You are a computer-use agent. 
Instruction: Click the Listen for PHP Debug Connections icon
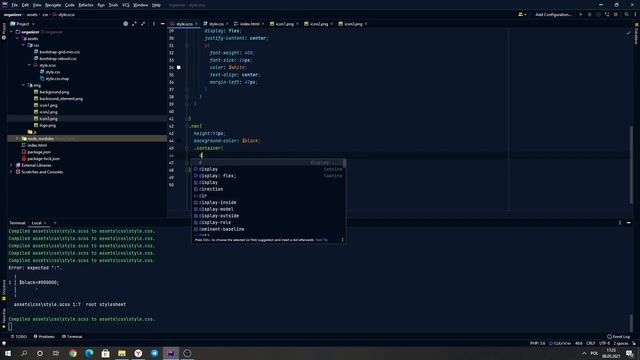607,15
